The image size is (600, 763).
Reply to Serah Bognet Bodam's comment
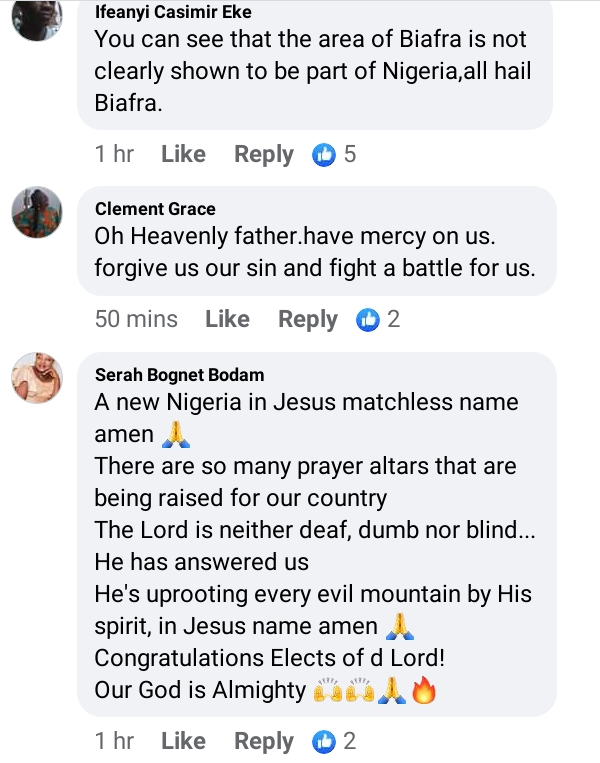[264, 742]
